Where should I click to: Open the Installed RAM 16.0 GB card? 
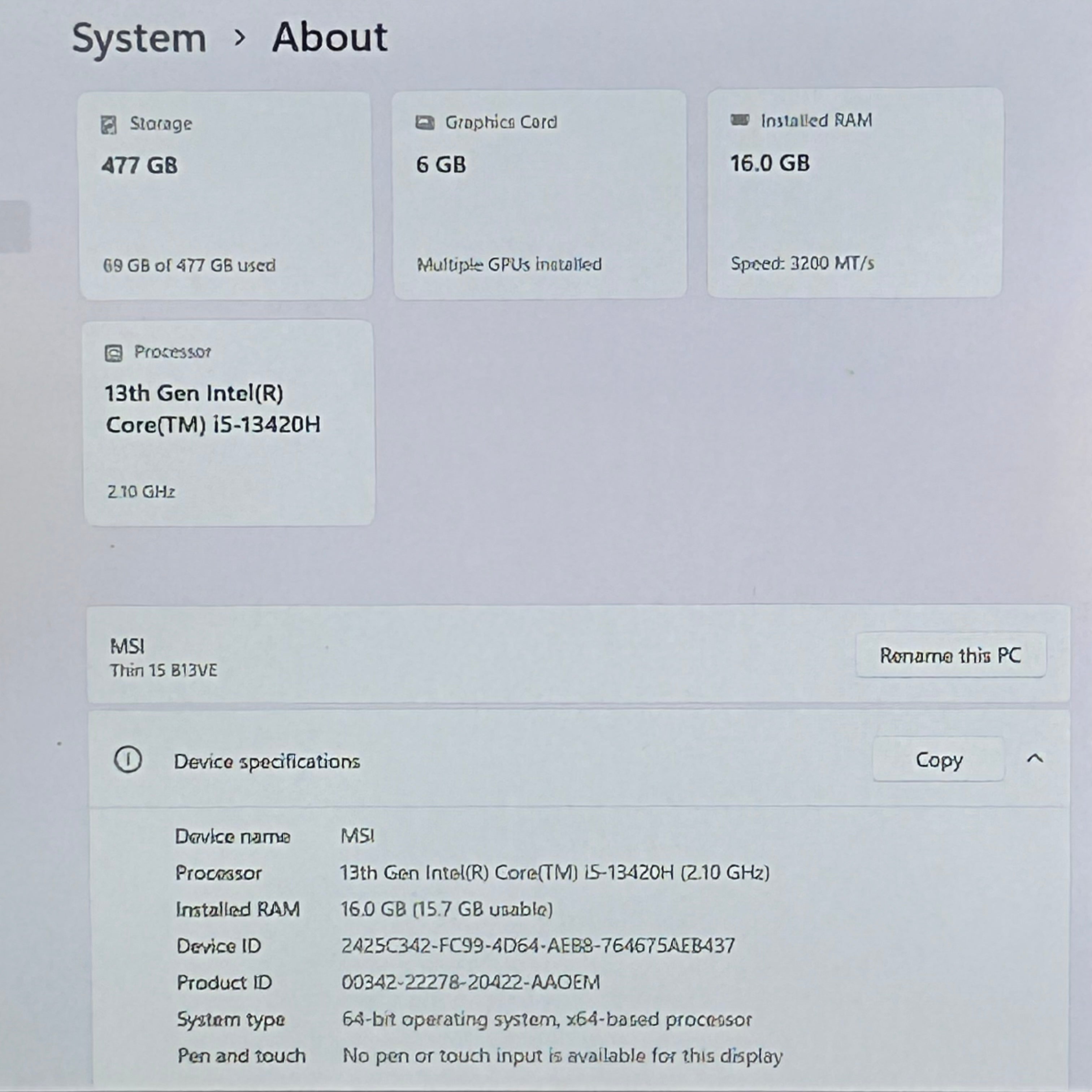(x=855, y=192)
